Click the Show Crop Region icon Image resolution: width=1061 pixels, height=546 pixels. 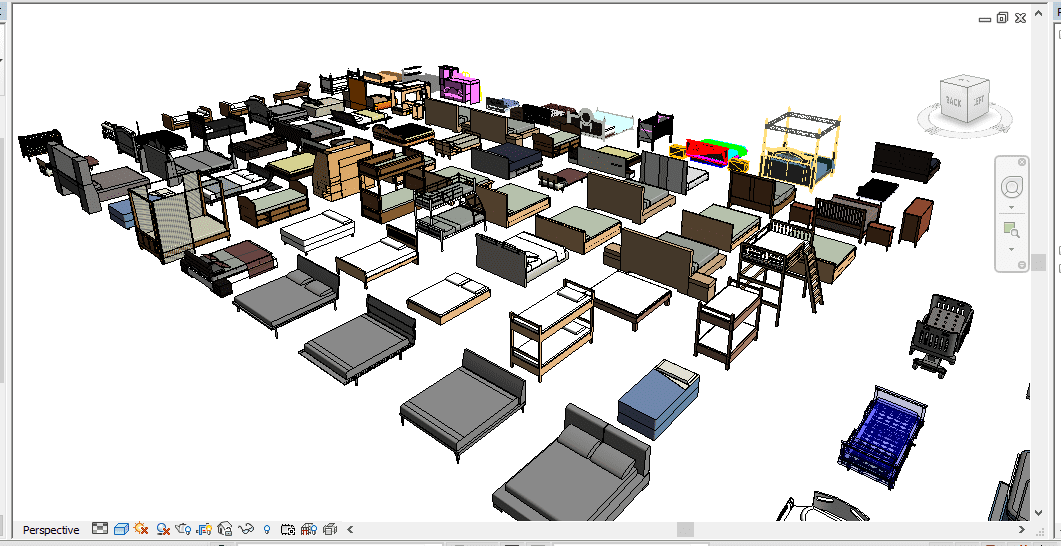click(x=204, y=529)
